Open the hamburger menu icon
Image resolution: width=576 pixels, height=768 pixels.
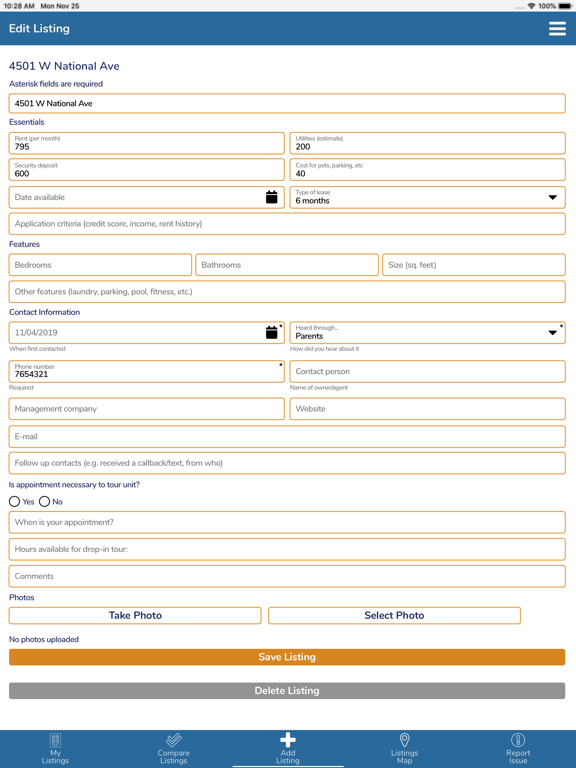[x=557, y=28]
